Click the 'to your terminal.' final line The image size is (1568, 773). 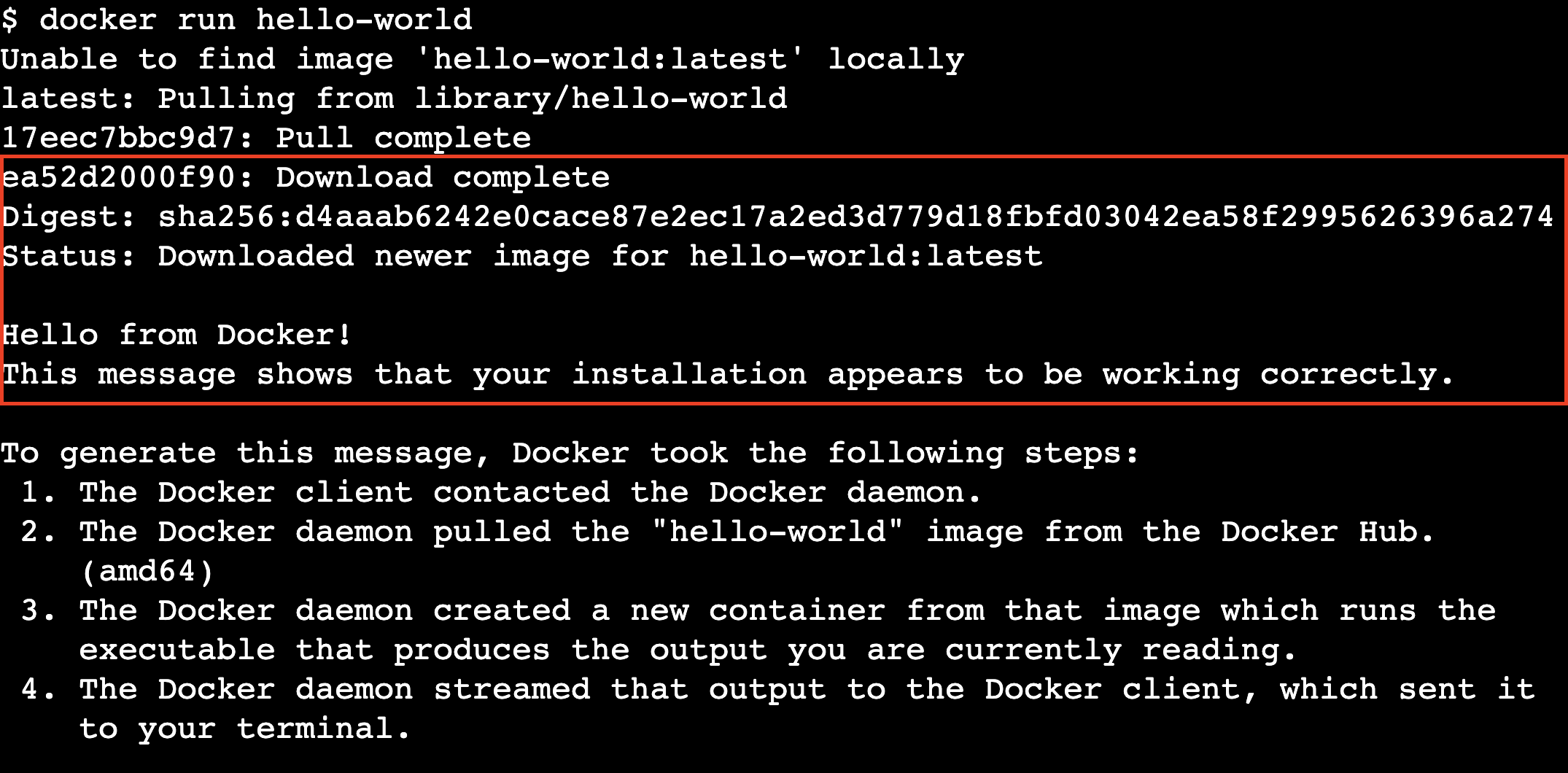[x=244, y=729]
